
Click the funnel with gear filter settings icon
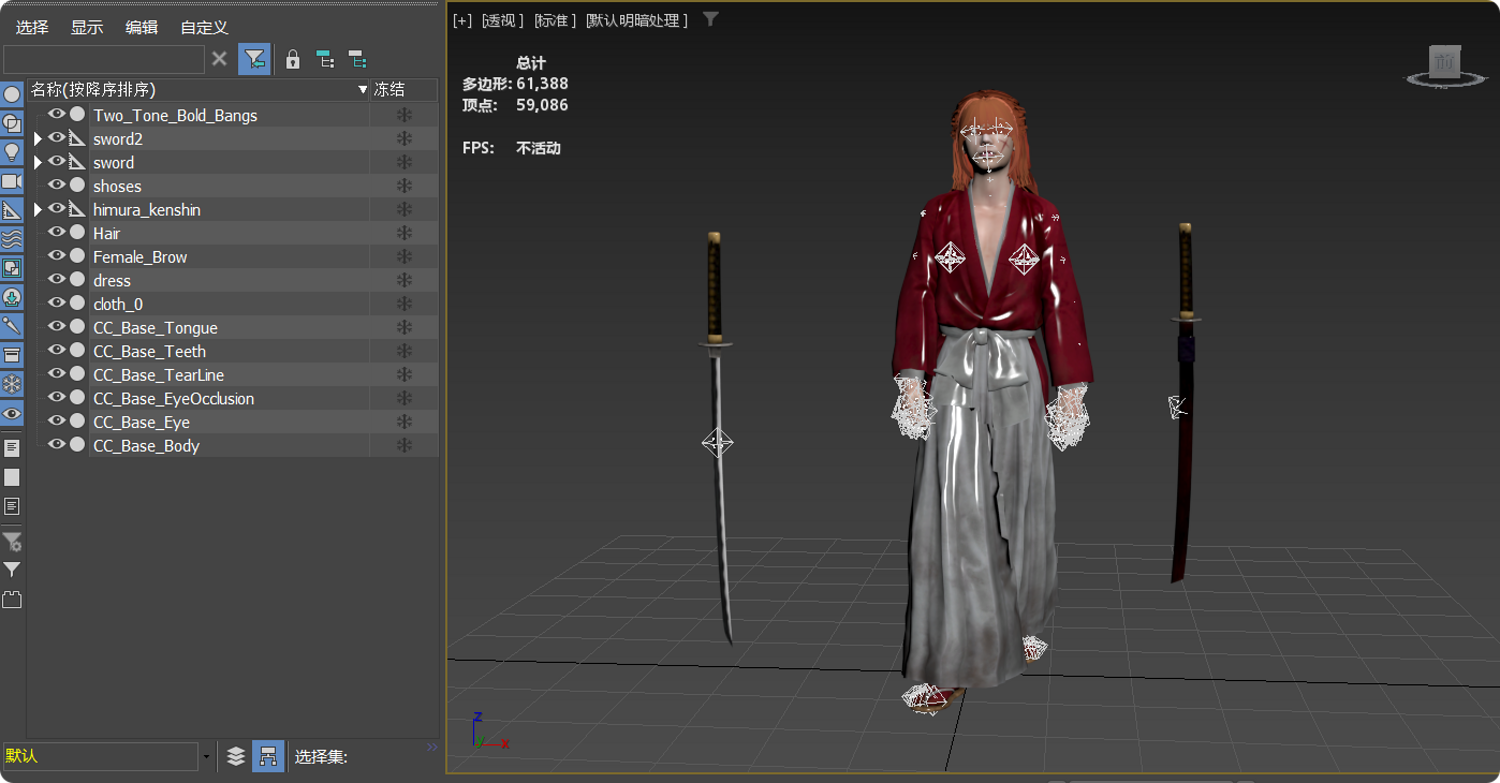[x=12, y=542]
